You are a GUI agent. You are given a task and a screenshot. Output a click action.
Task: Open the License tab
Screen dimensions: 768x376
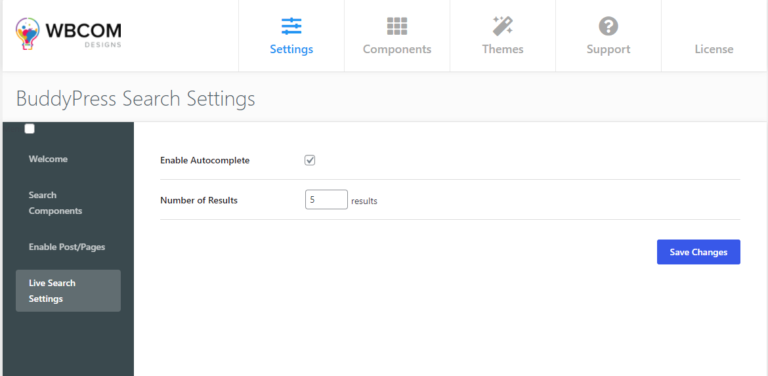click(714, 49)
